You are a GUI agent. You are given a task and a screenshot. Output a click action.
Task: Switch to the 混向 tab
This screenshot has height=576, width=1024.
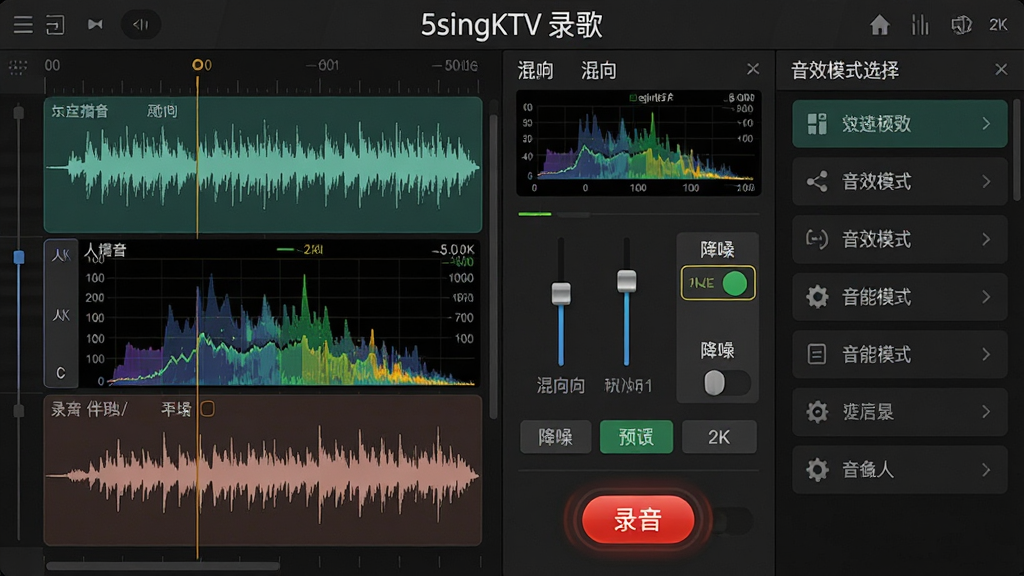click(x=599, y=70)
